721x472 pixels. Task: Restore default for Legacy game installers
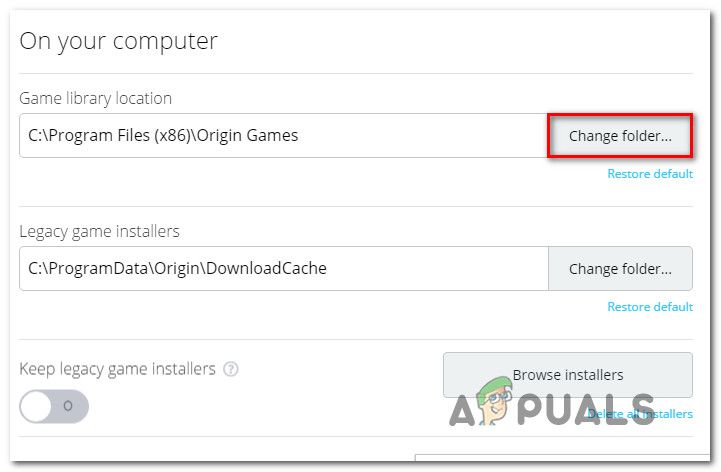click(650, 307)
